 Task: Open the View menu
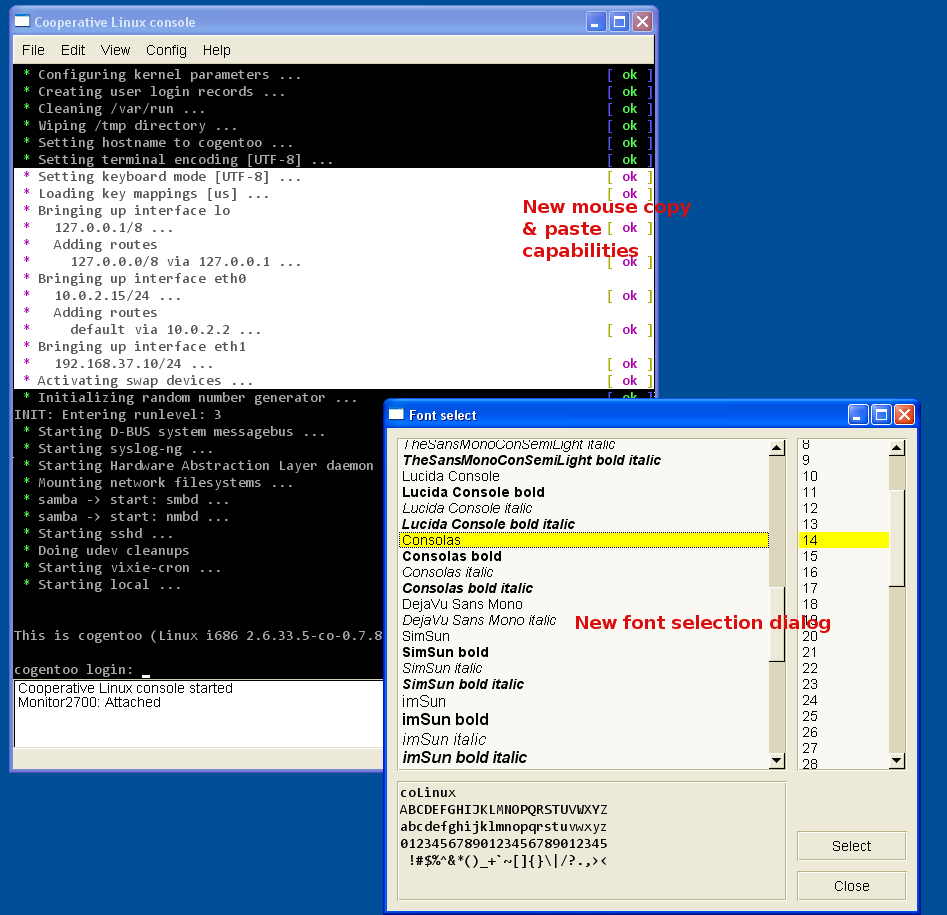(x=115, y=50)
